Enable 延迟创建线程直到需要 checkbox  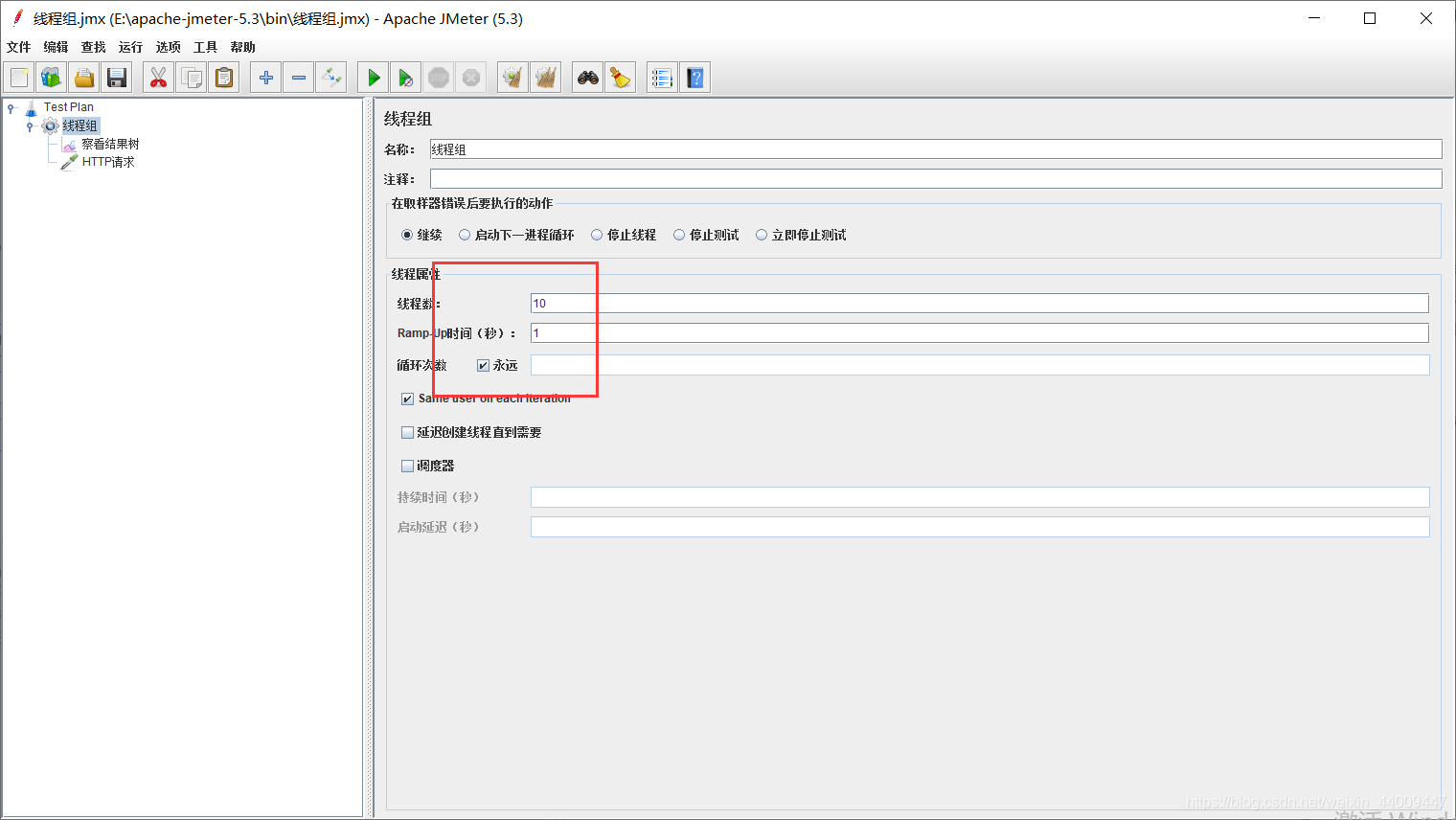pos(407,432)
